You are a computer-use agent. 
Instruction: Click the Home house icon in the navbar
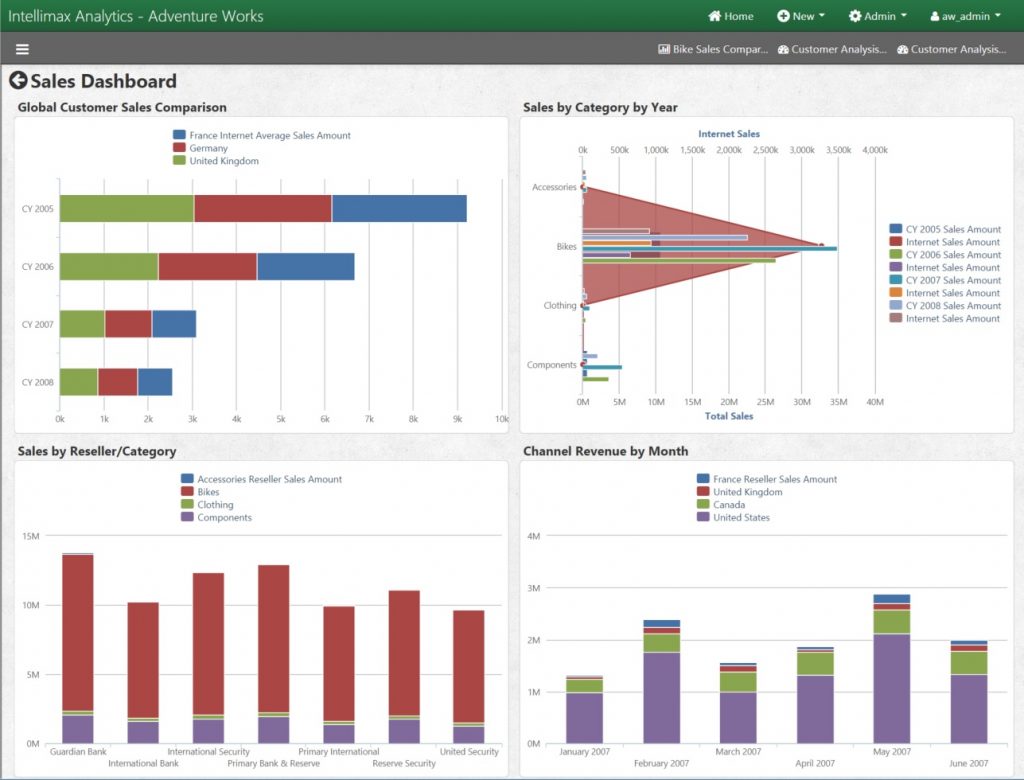pyautogui.click(x=716, y=16)
